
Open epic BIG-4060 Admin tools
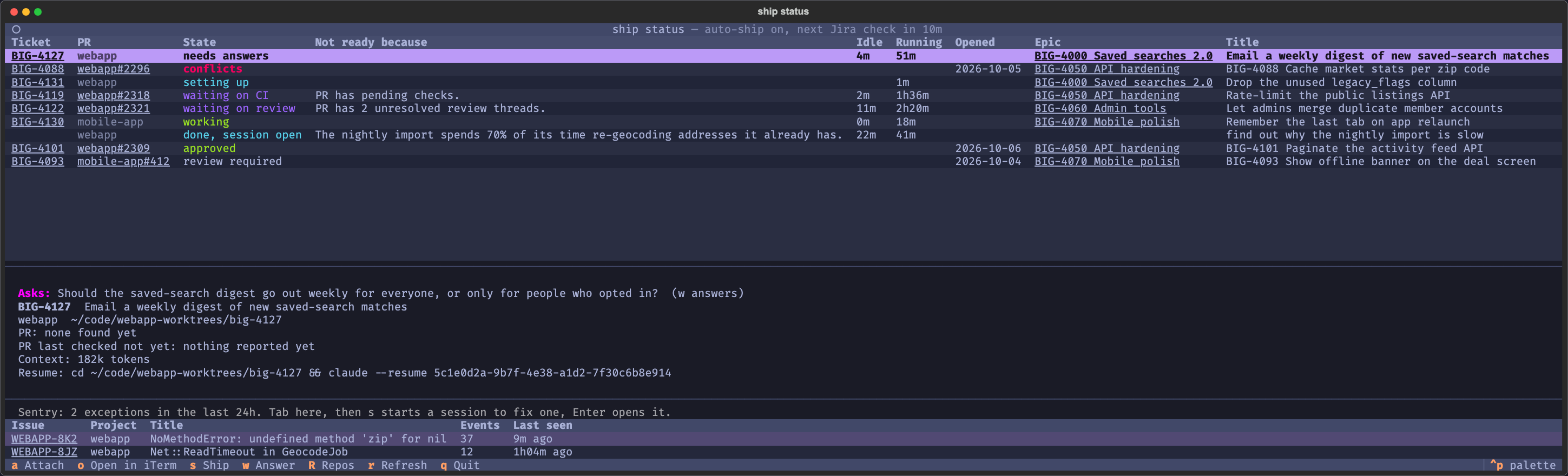1100,108
